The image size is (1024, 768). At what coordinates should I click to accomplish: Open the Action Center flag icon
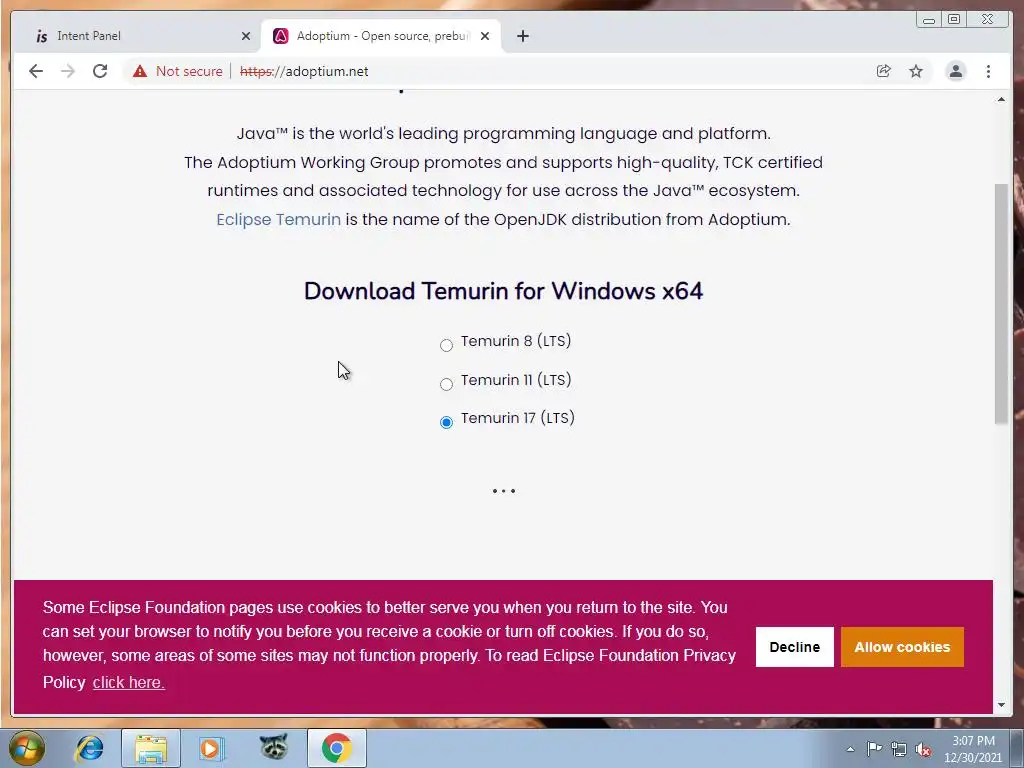pyautogui.click(x=874, y=749)
